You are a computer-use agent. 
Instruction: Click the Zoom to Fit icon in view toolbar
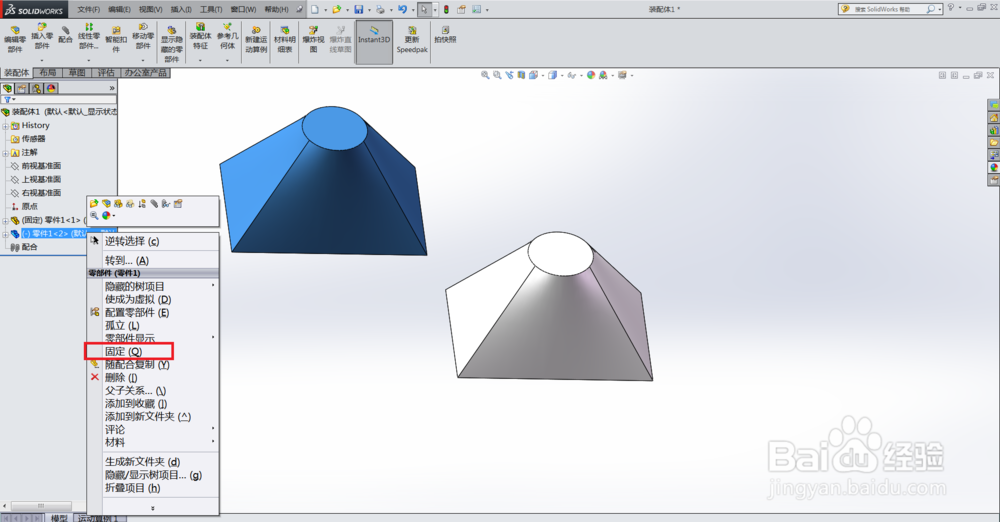(x=485, y=75)
